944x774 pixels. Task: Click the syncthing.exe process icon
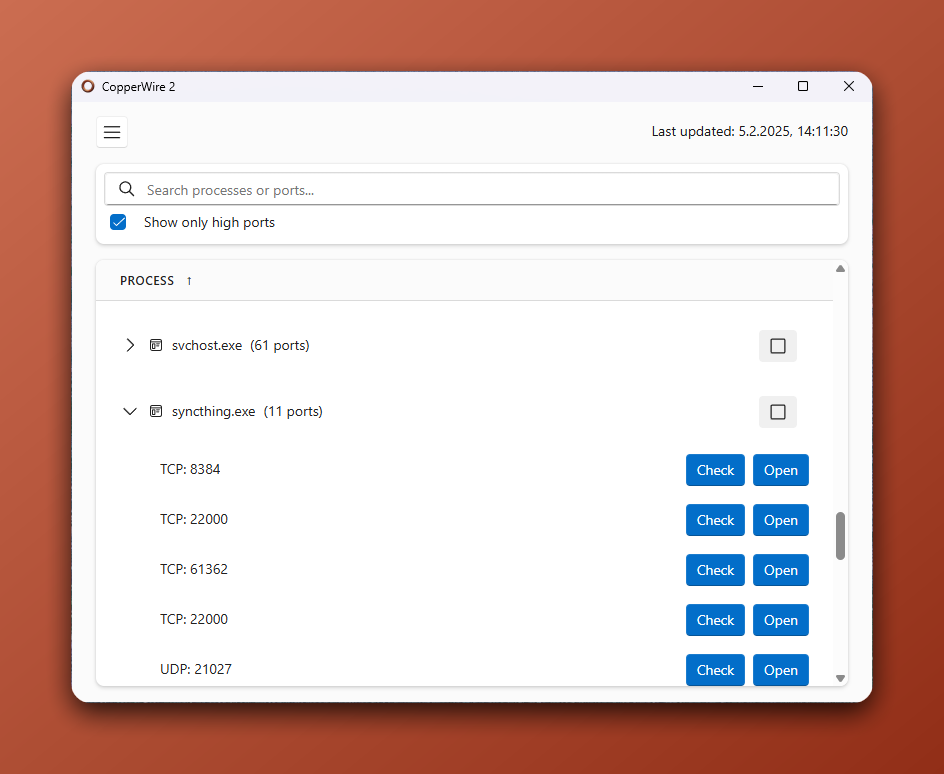(156, 412)
